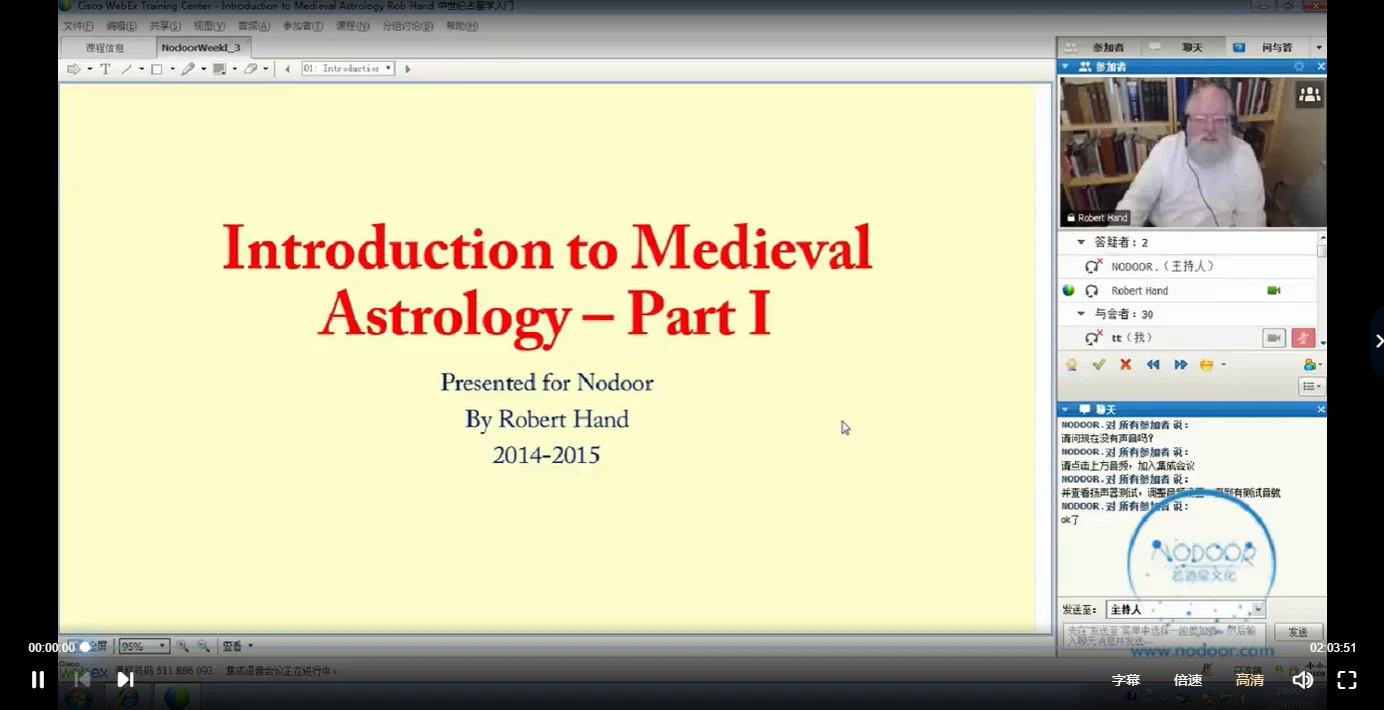The image size is (1384, 710).
Task: Select the Text tool in the annotation toolbar
Action: pyautogui.click(x=105, y=68)
